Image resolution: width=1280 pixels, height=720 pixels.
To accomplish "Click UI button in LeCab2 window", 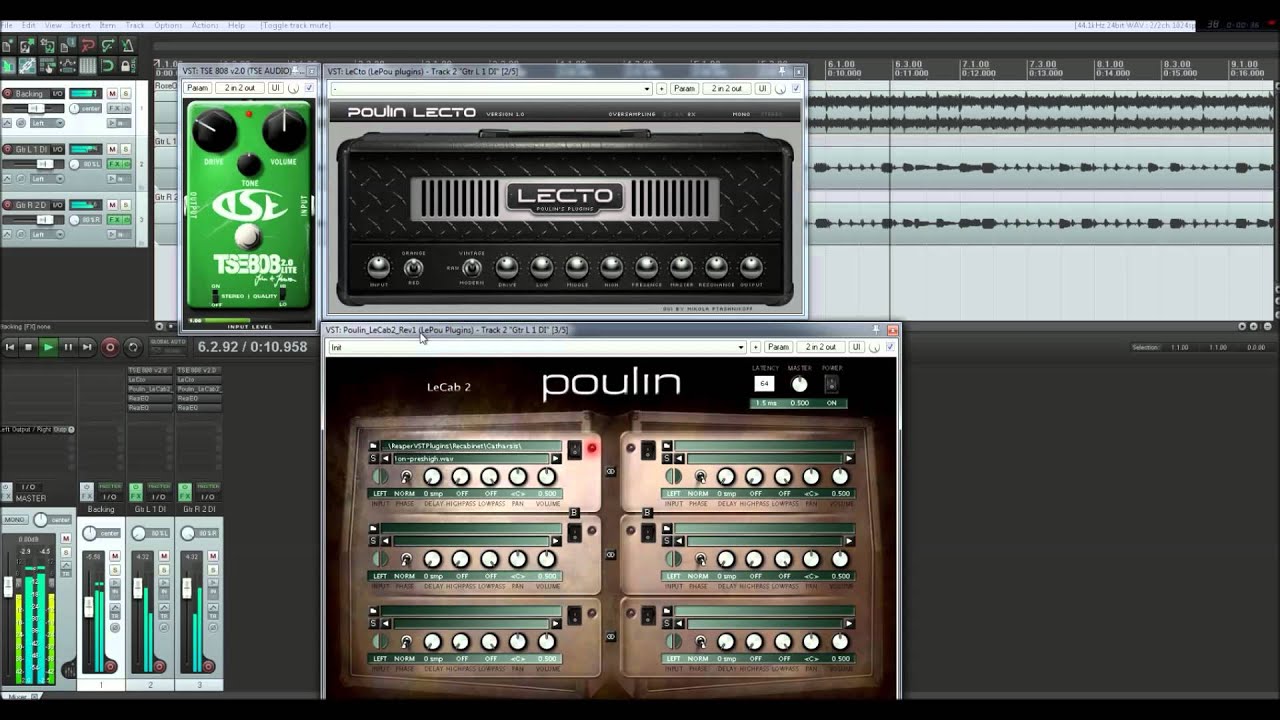I will tap(856, 347).
